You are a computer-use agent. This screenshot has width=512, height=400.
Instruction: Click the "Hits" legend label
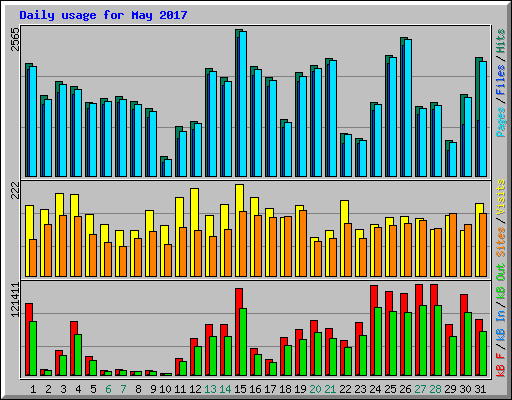(x=500, y=41)
